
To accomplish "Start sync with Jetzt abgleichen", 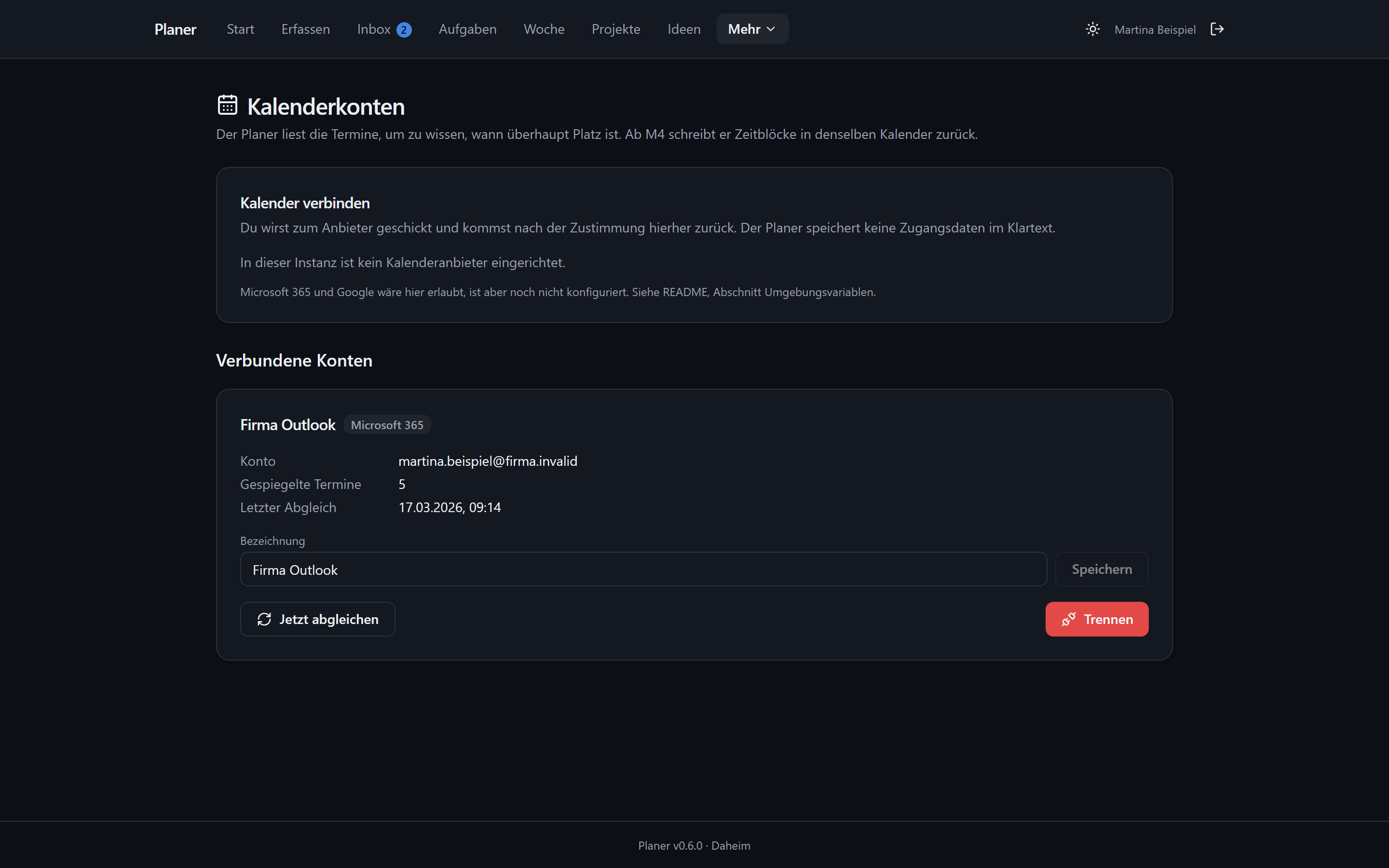I will point(317,619).
